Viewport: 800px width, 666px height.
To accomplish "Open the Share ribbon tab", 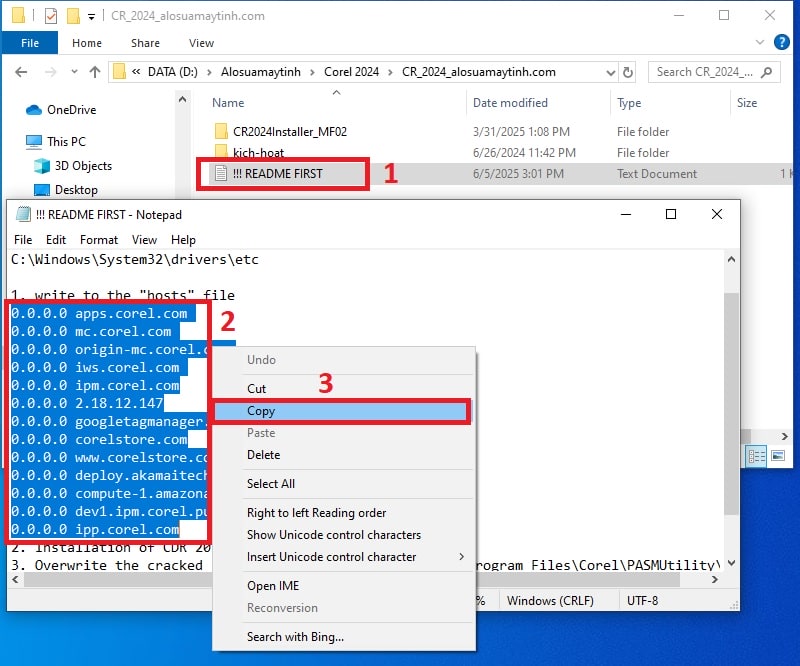I will pyautogui.click(x=145, y=43).
